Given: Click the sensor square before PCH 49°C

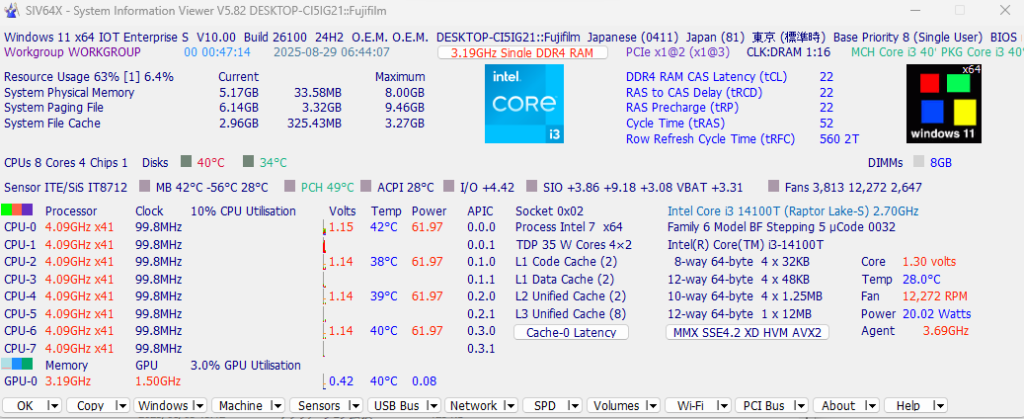Looking at the screenshot, I should (x=290, y=187).
